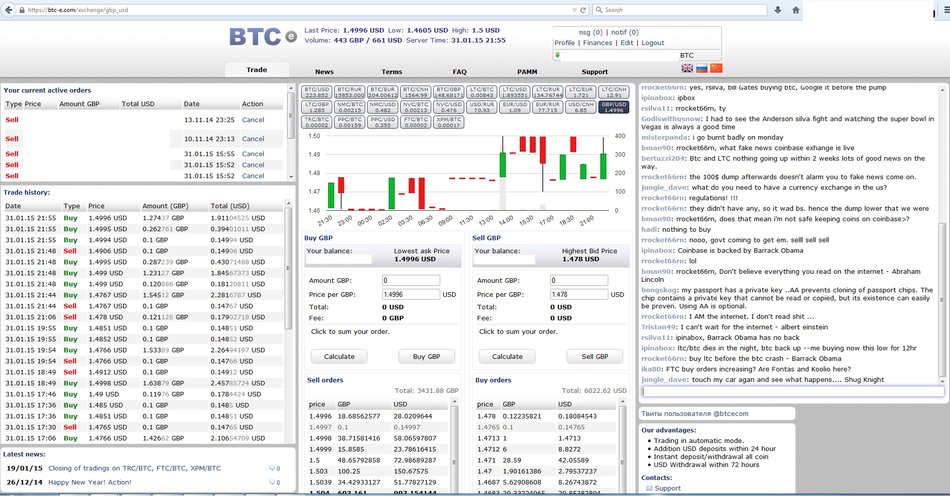Select the EUR/USD pair

click(x=514, y=107)
